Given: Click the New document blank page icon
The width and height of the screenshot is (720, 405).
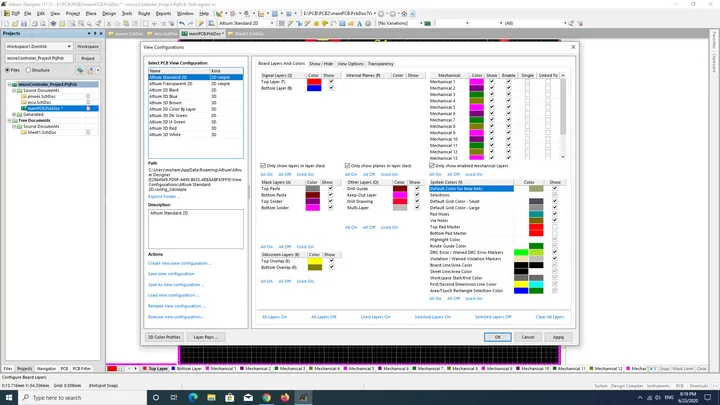Looking at the screenshot, I should coord(6,23).
